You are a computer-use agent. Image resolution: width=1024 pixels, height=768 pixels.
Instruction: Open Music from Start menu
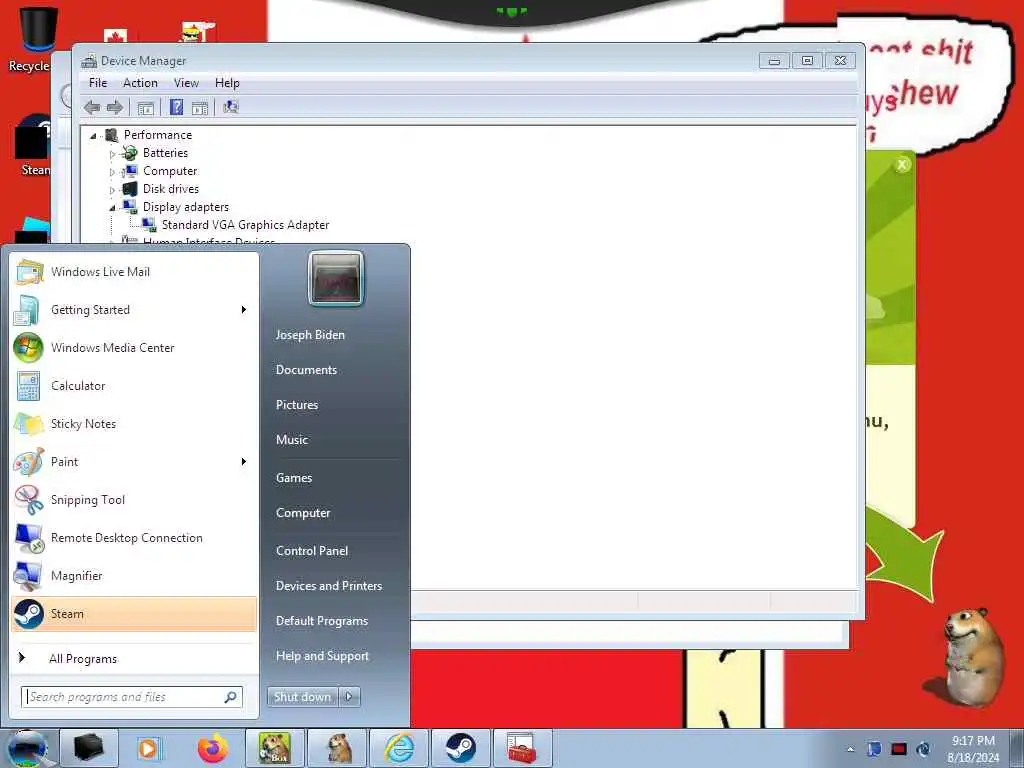[292, 440]
